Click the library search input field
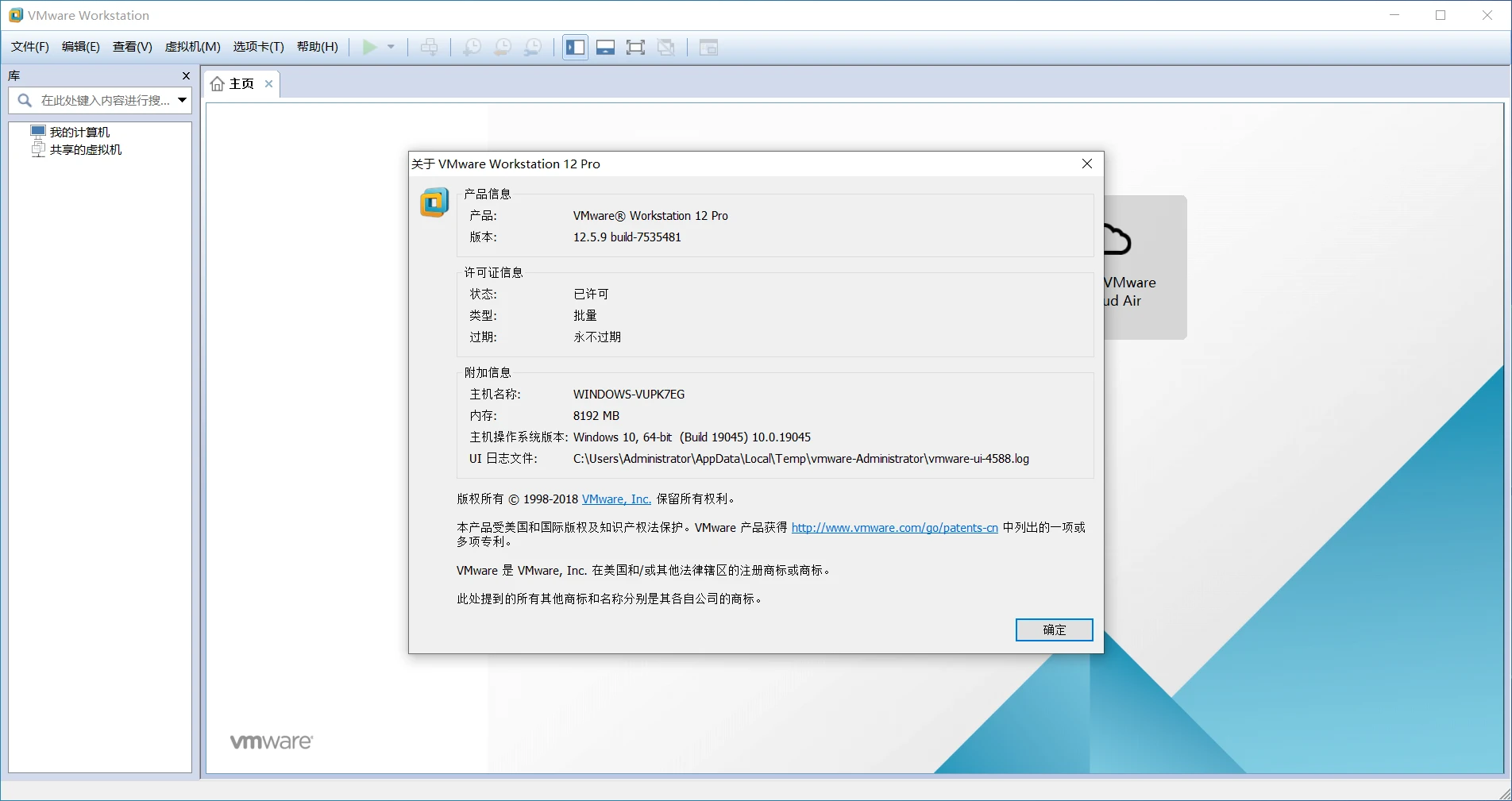 105,100
